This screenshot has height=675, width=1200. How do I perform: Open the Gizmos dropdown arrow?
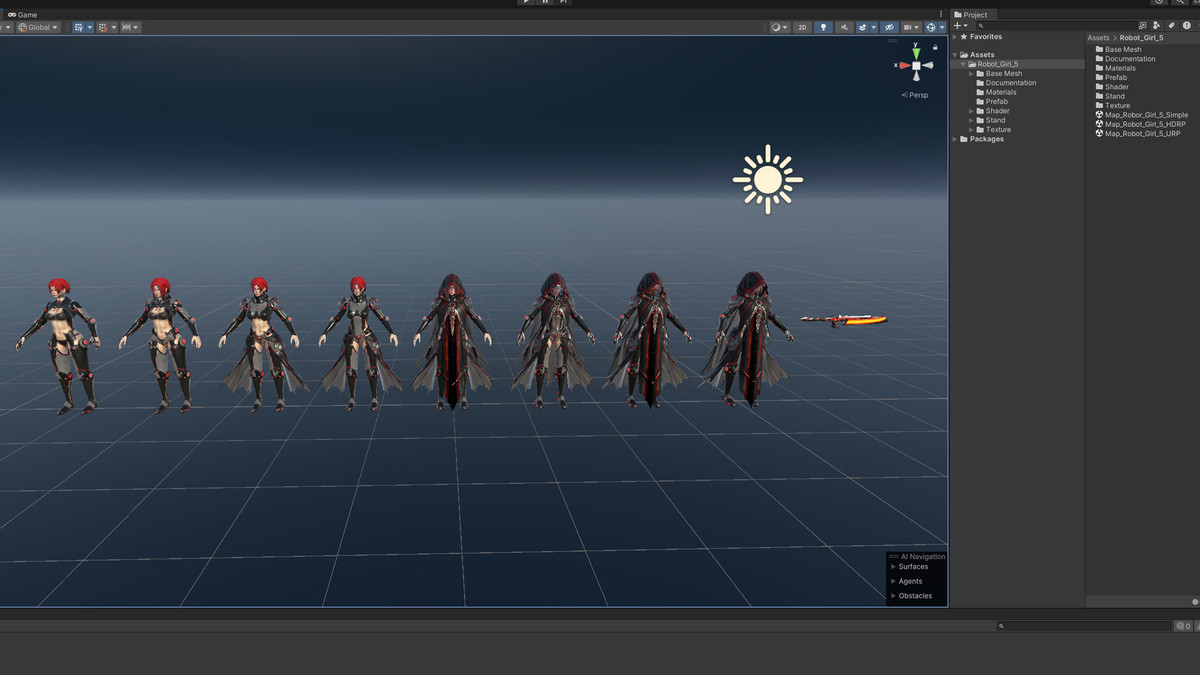point(942,27)
